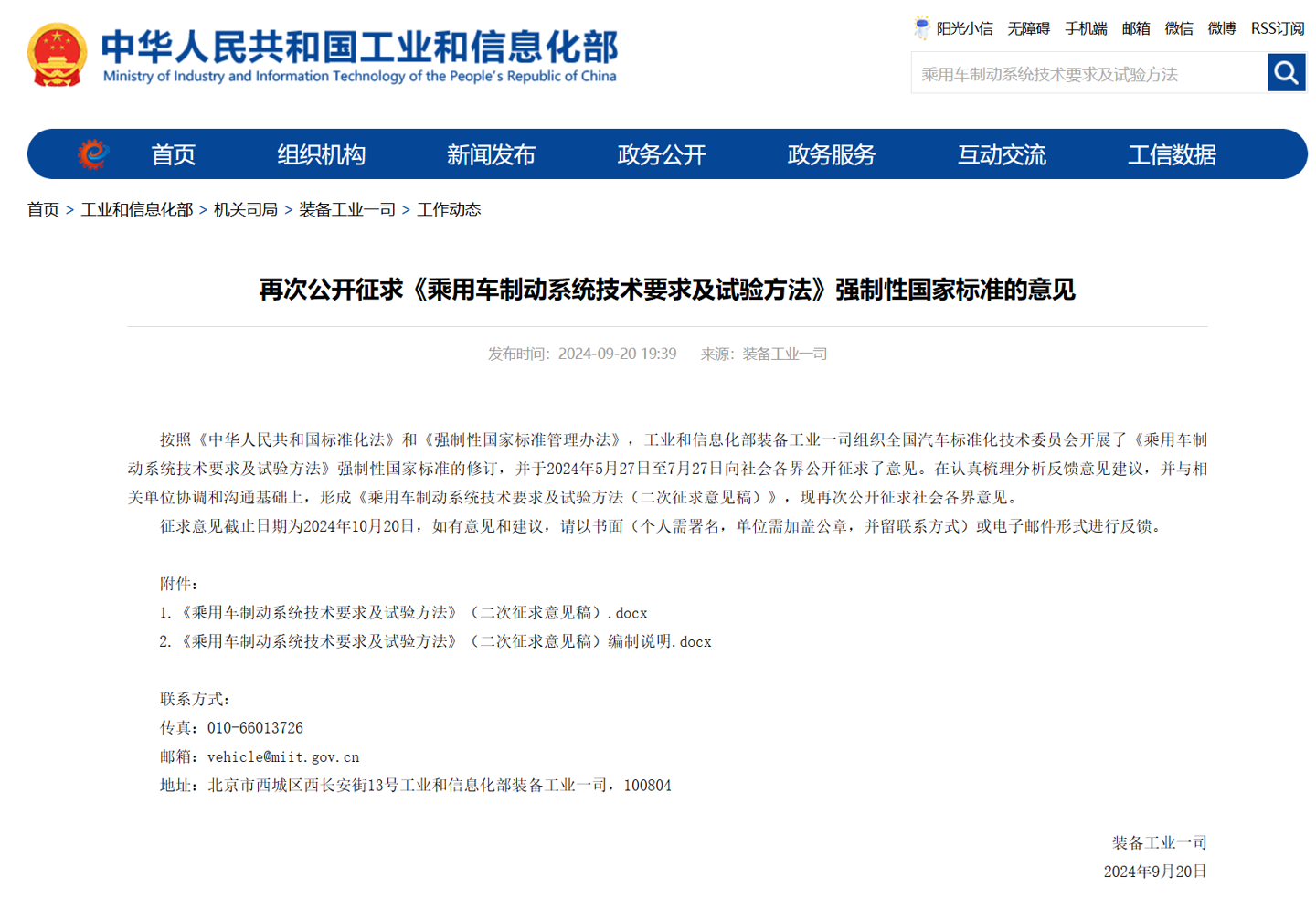1316x909 pixels.
Task: Open the 手机端 mobile link
Action: tap(1086, 28)
